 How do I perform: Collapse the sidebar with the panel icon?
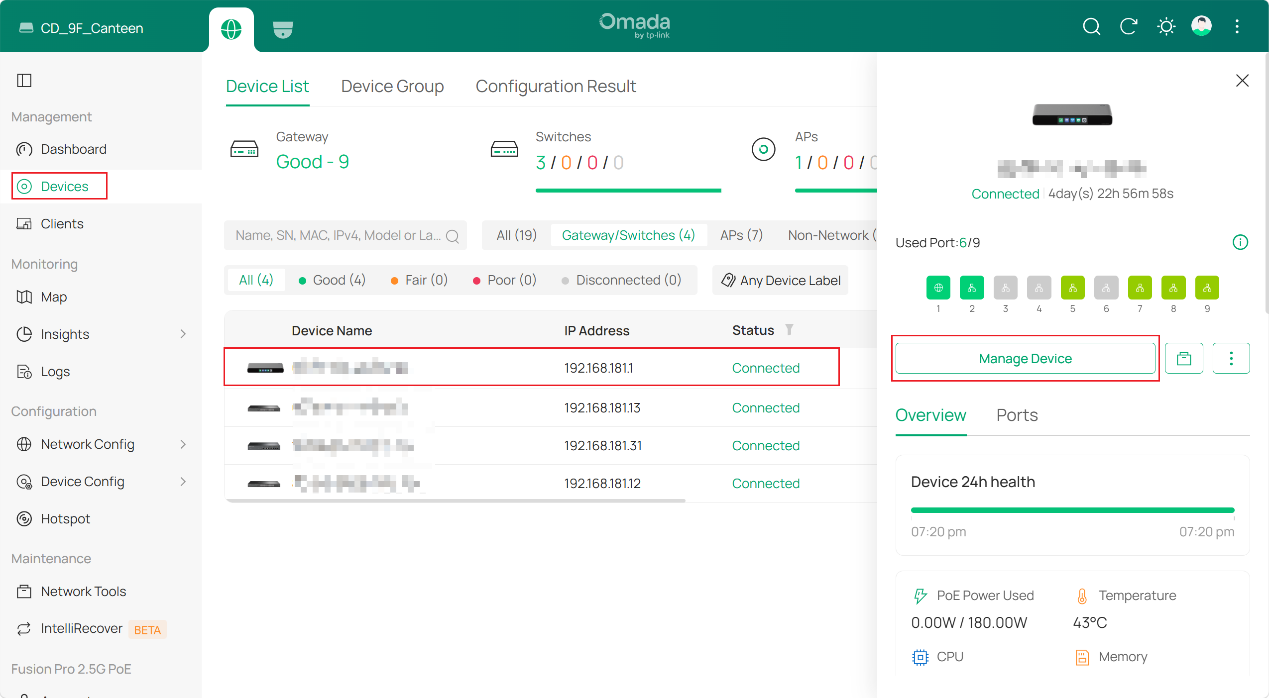24,80
